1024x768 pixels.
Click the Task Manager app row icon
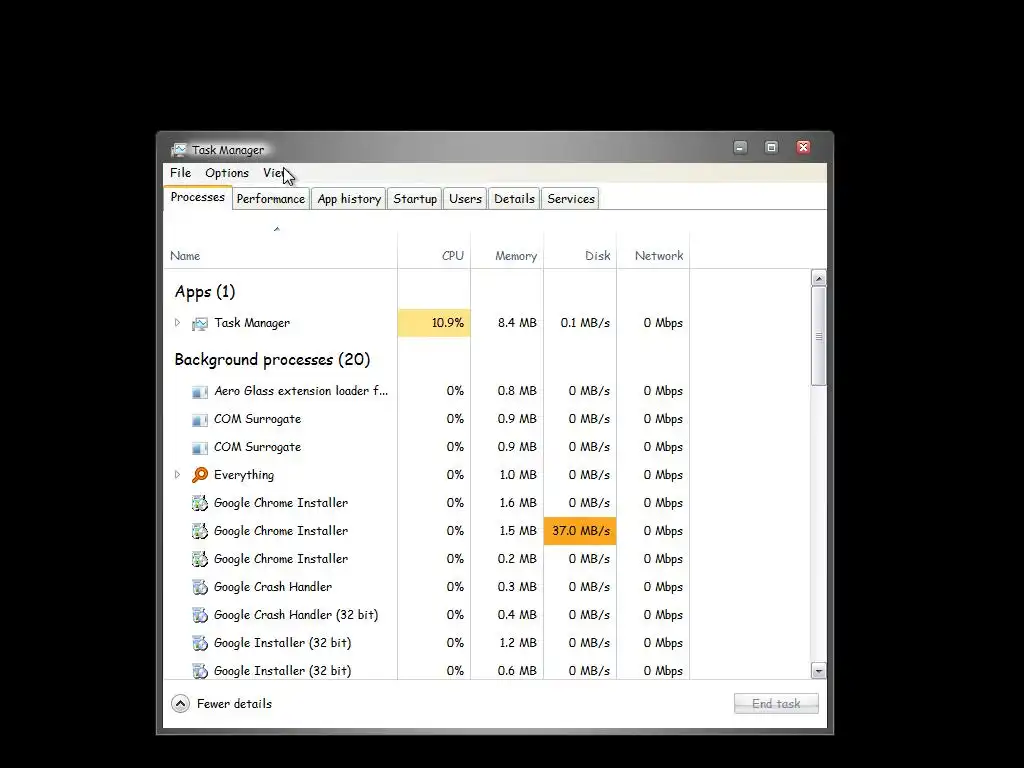[x=199, y=323]
